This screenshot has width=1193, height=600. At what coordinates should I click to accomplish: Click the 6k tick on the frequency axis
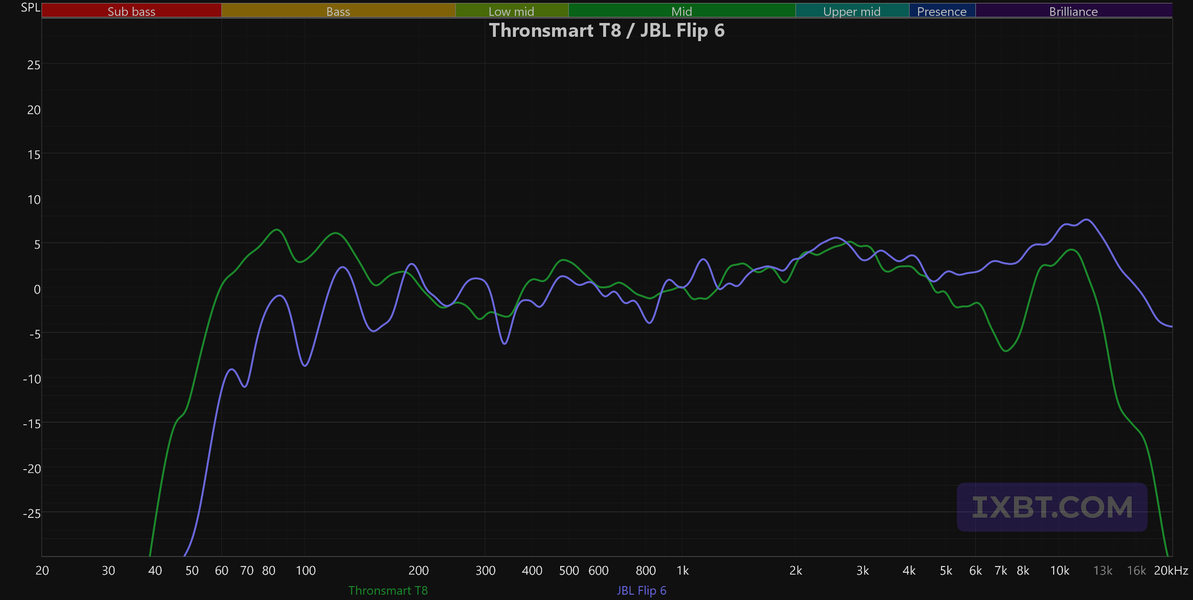(x=975, y=570)
